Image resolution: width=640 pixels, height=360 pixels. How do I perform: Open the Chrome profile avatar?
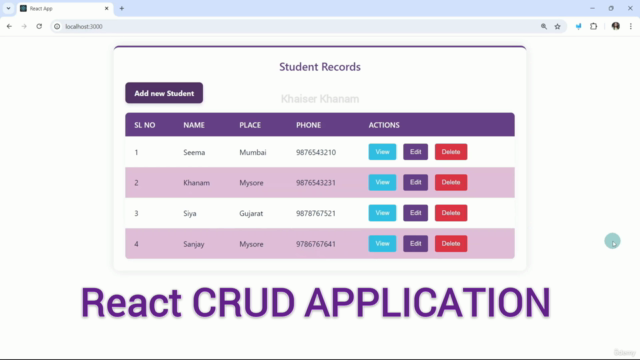tap(616, 27)
